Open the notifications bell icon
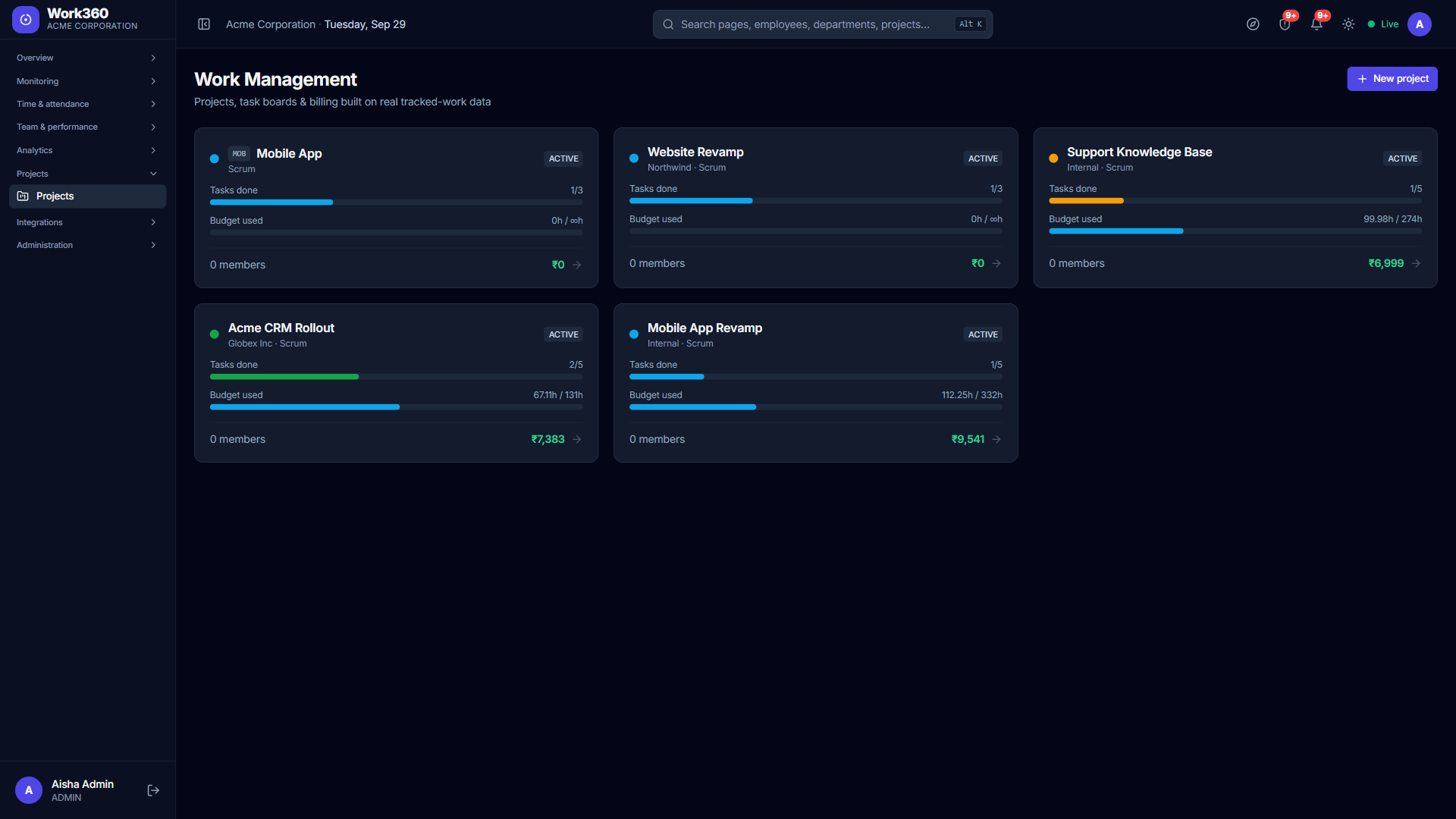The image size is (1456, 819). pos(1316,24)
